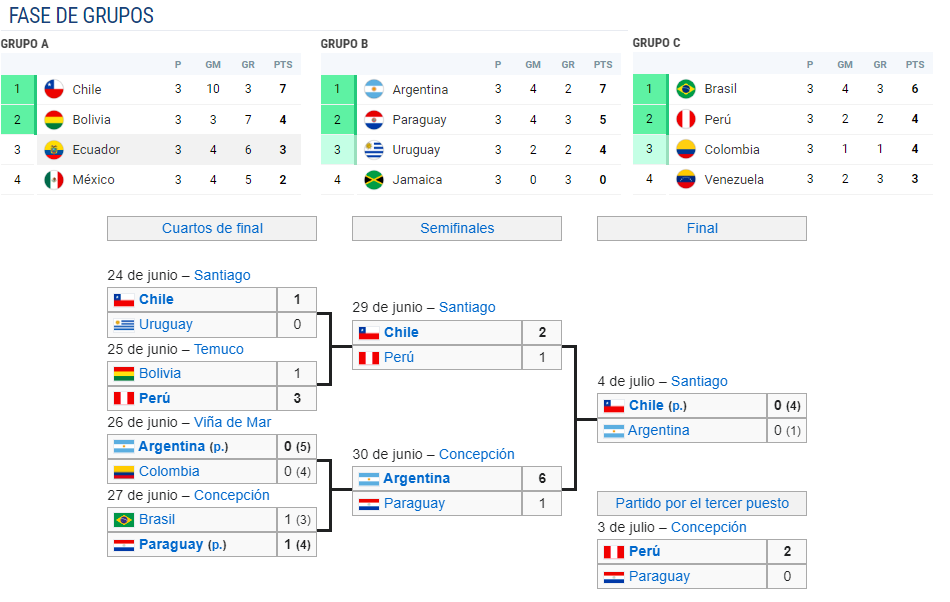This screenshot has height=602, width=950.
Task: Open the Semifinales header link
Action: point(457,228)
